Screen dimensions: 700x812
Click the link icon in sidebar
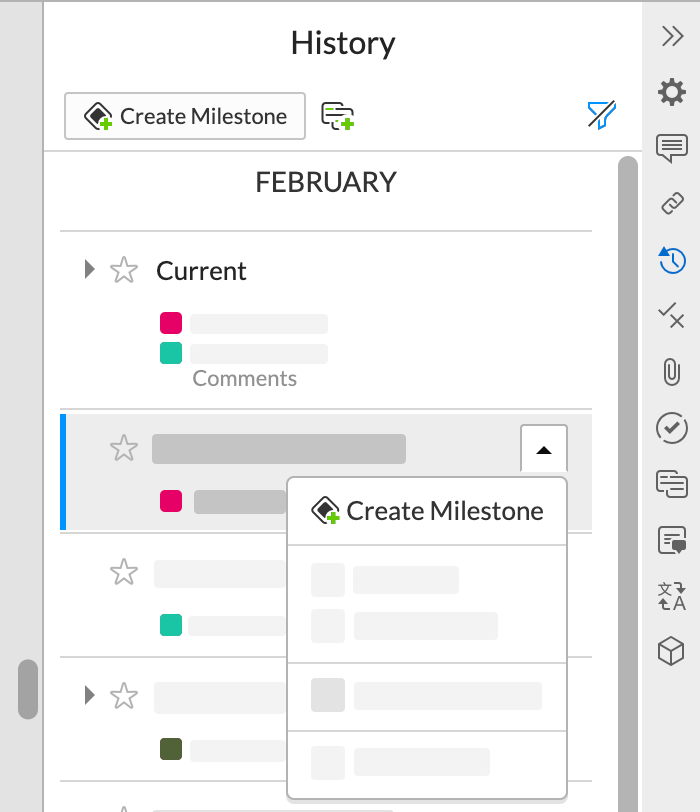672,205
